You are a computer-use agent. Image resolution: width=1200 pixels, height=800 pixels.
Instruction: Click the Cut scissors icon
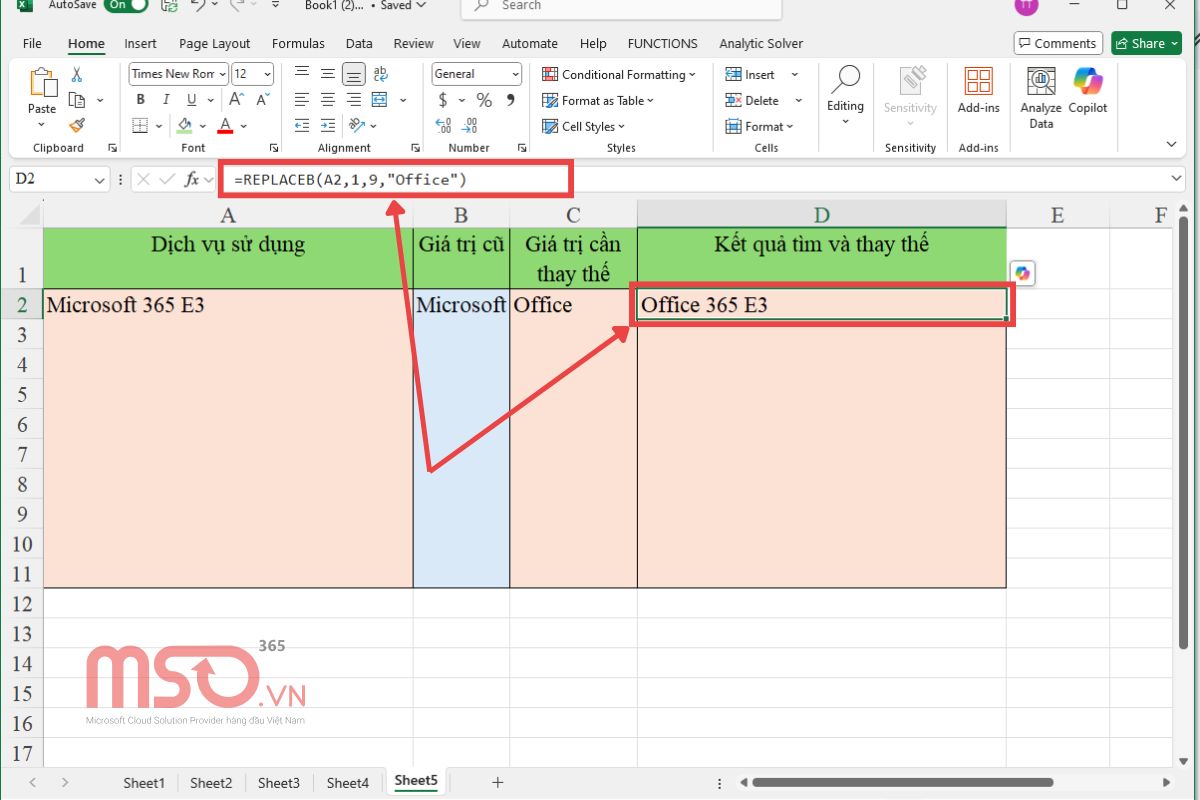coord(76,75)
